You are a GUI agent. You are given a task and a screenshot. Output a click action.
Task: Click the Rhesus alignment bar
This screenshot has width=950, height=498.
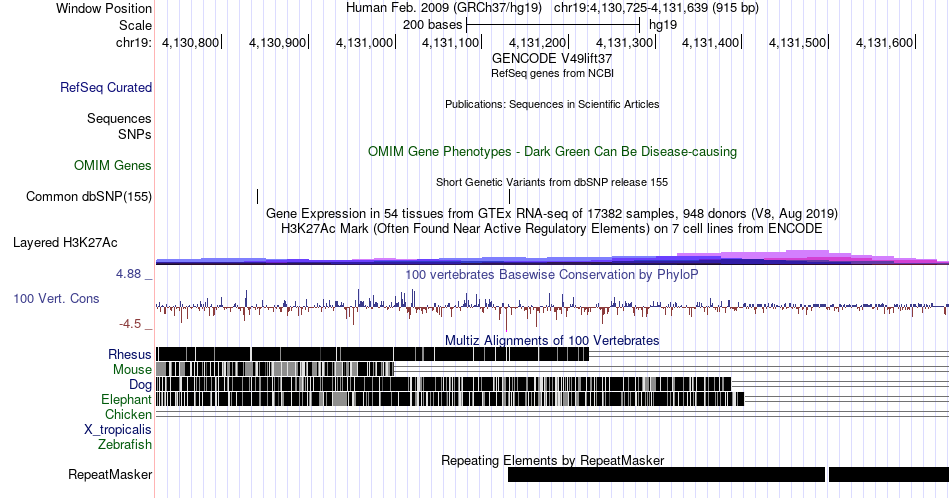coord(373,354)
